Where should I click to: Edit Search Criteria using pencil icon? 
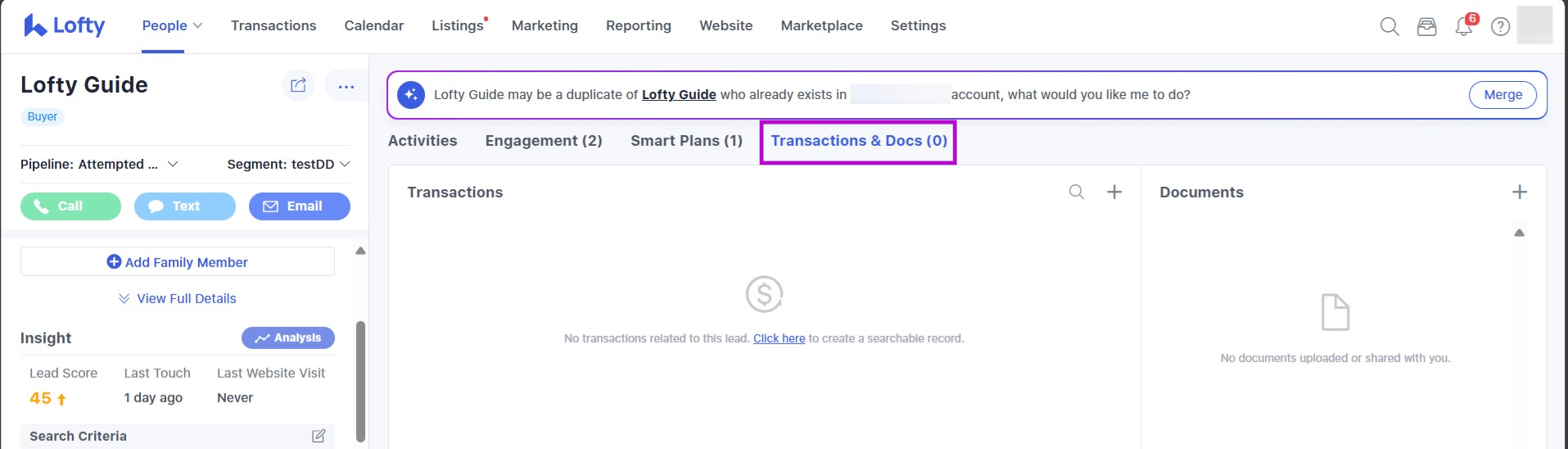319,436
